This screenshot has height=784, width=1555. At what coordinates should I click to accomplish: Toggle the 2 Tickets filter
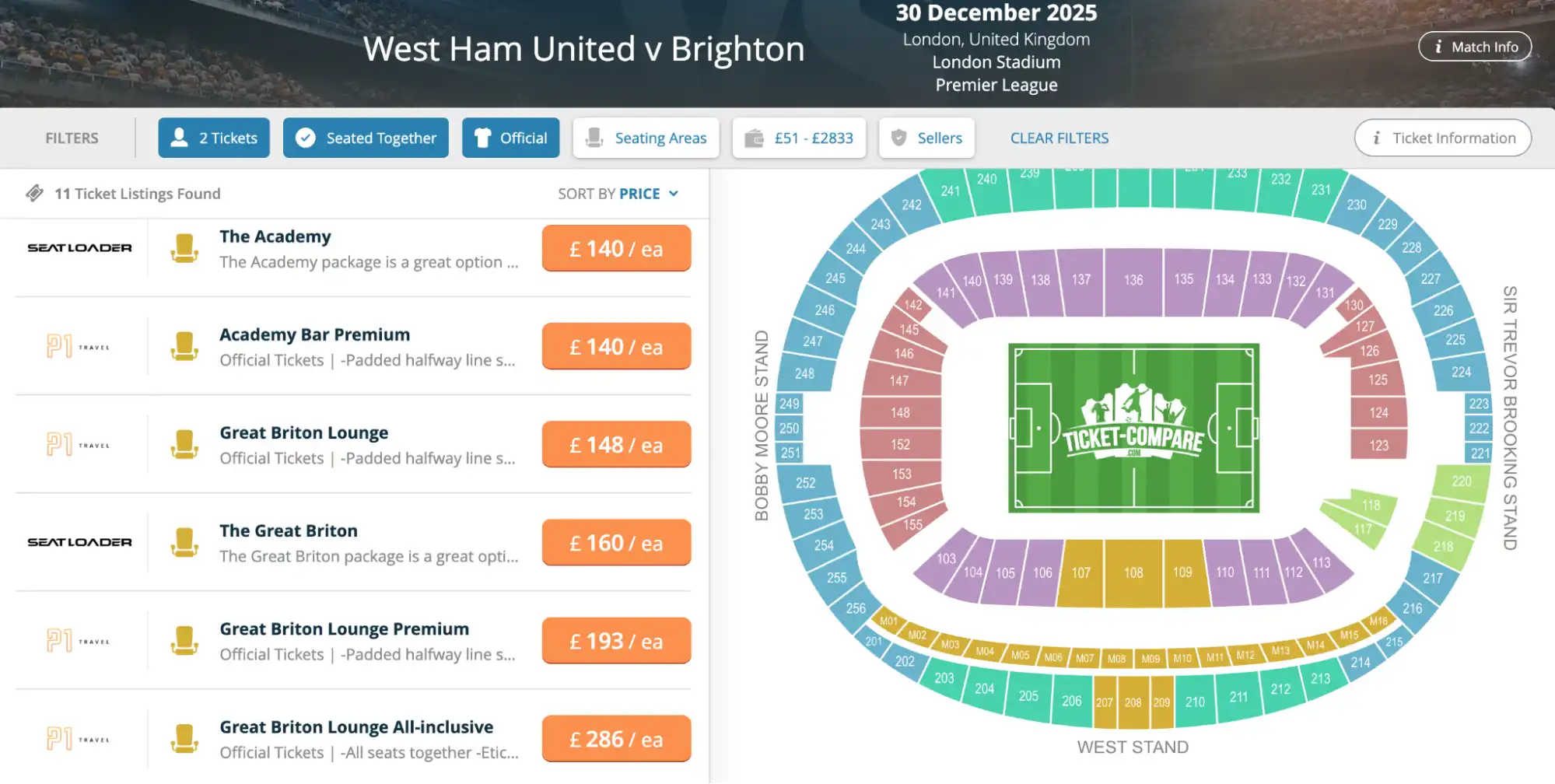point(214,138)
